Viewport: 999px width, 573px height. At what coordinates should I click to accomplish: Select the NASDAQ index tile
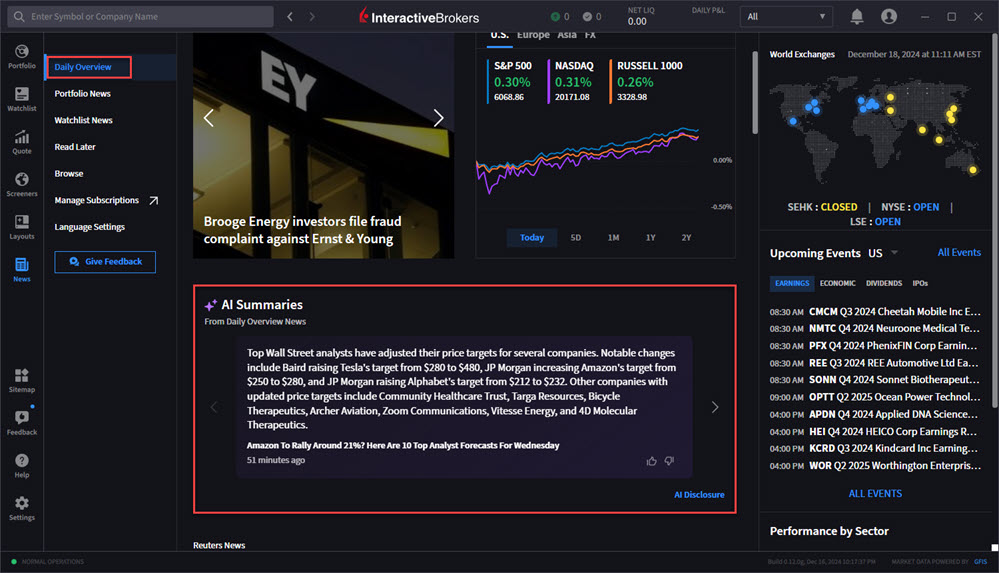pyautogui.click(x=573, y=81)
